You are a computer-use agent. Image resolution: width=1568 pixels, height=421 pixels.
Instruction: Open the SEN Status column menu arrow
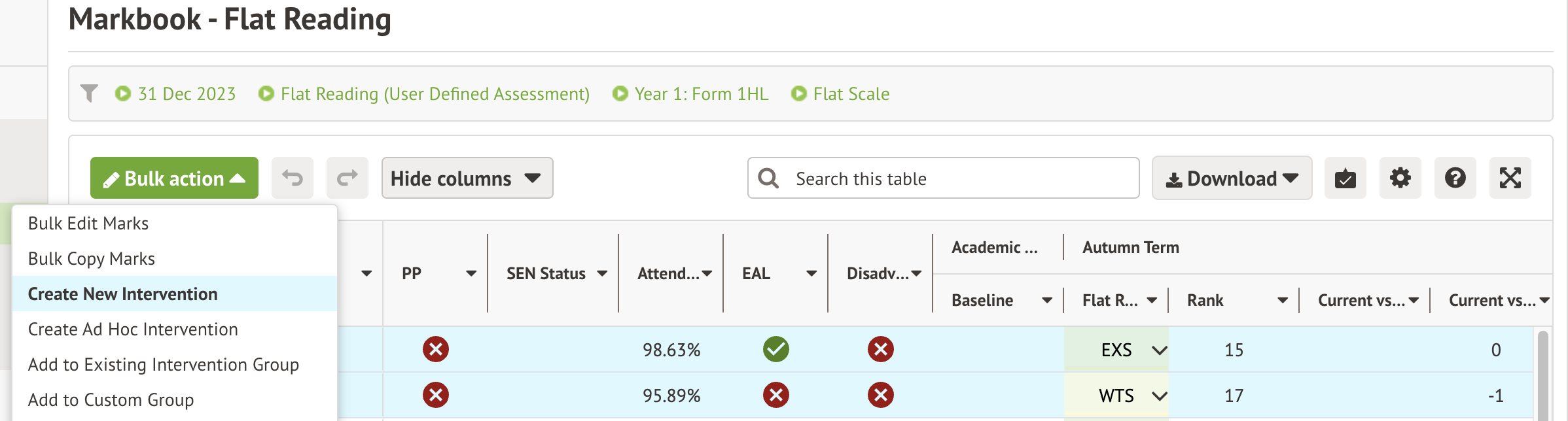click(602, 273)
